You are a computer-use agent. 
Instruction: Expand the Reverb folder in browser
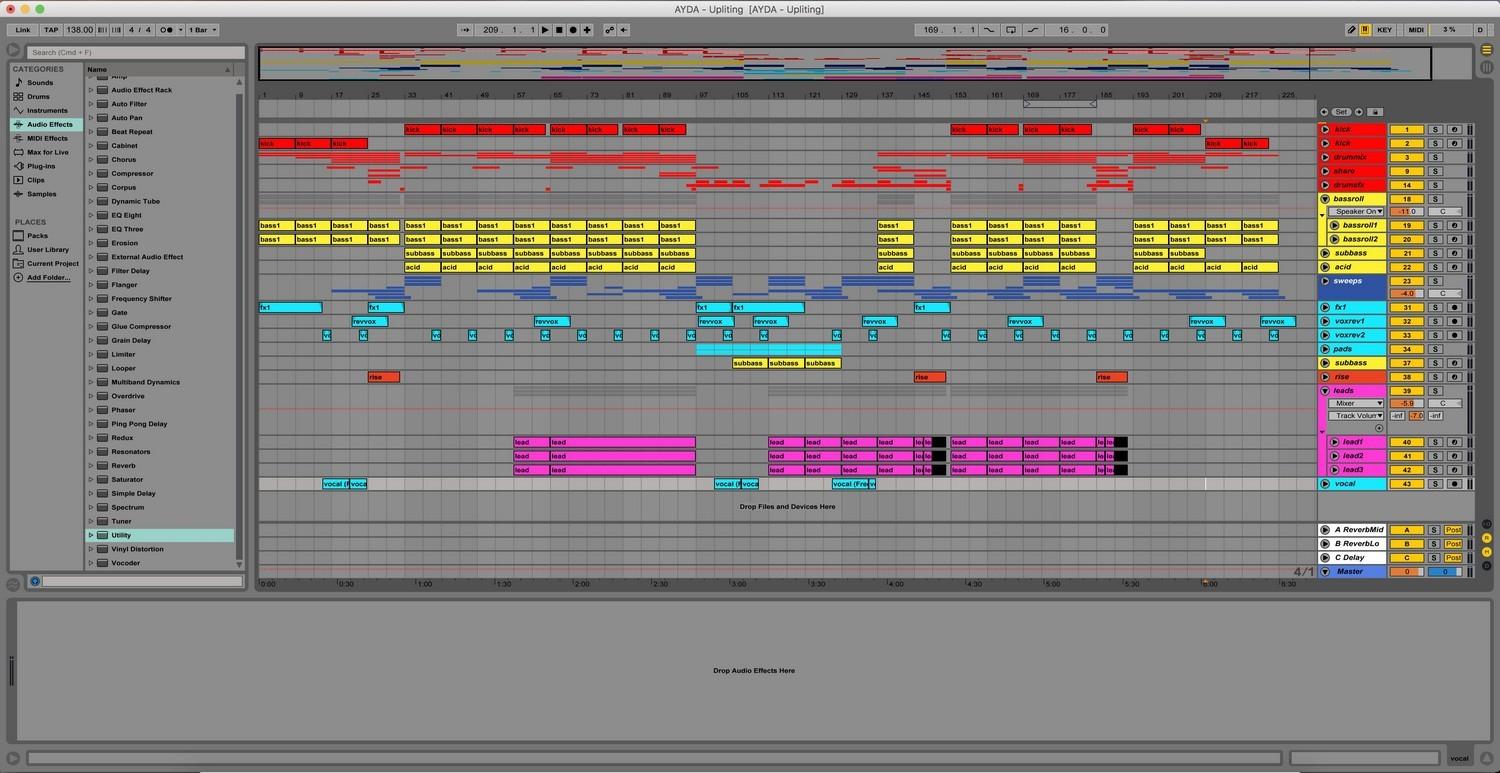[x=91, y=466]
